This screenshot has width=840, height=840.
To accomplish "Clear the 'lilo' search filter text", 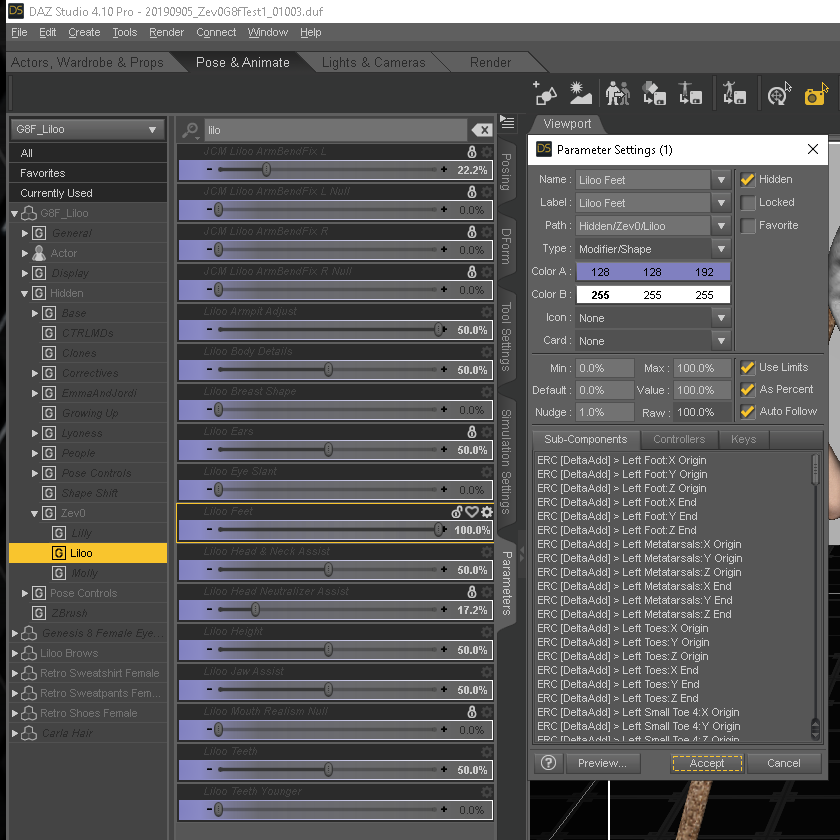I will [482, 130].
